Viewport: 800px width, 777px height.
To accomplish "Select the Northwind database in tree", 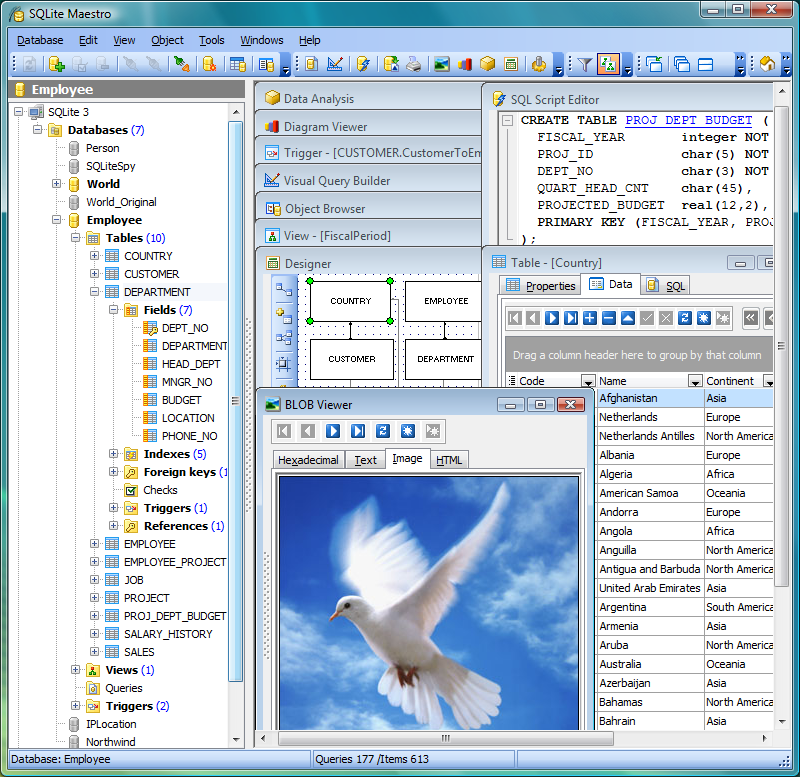I will pos(111,742).
